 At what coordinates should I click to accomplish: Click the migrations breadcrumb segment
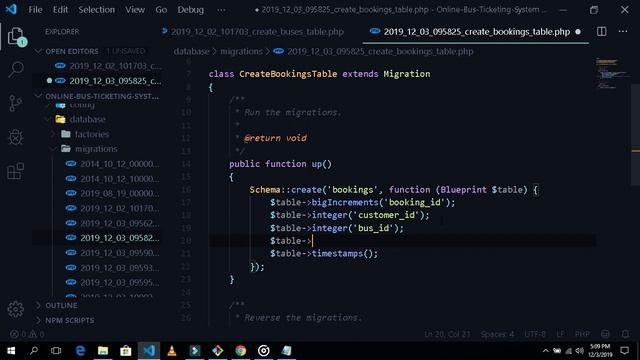[x=241, y=51]
